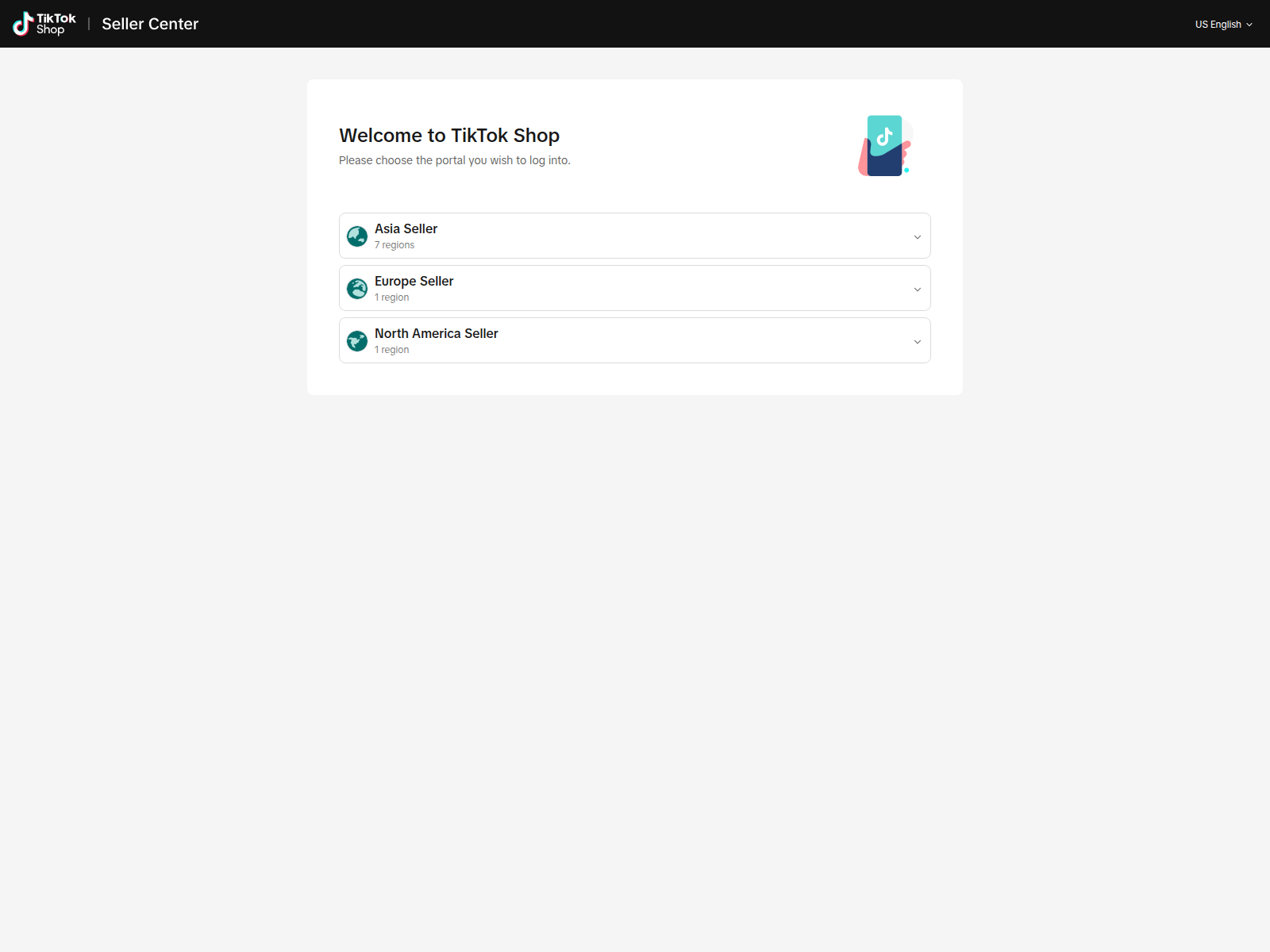Open the Europe Seller portal card

coord(634,288)
